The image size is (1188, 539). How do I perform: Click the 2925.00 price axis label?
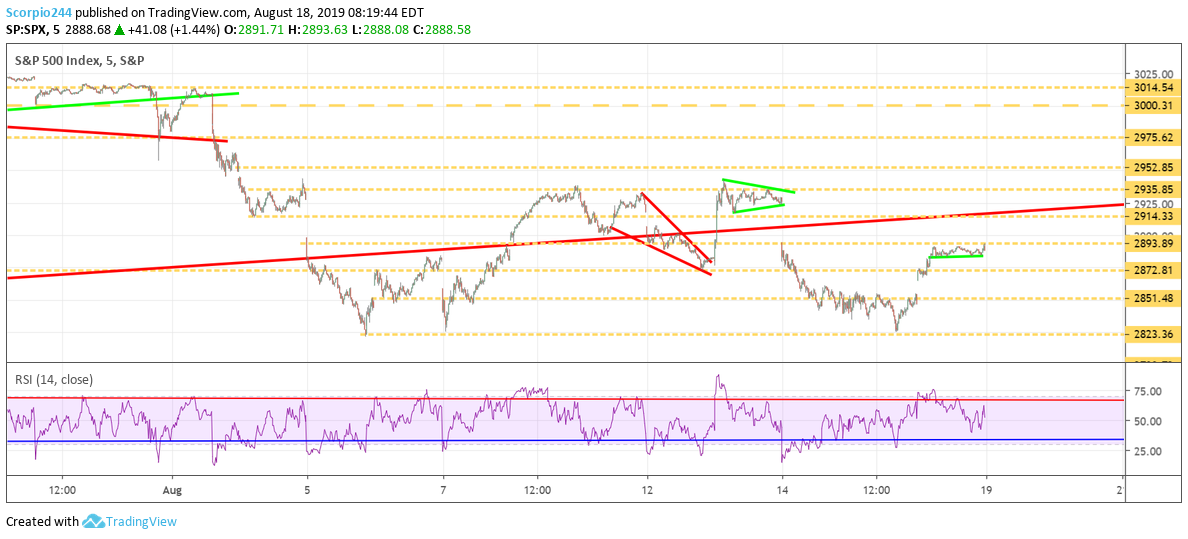[1155, 203]
